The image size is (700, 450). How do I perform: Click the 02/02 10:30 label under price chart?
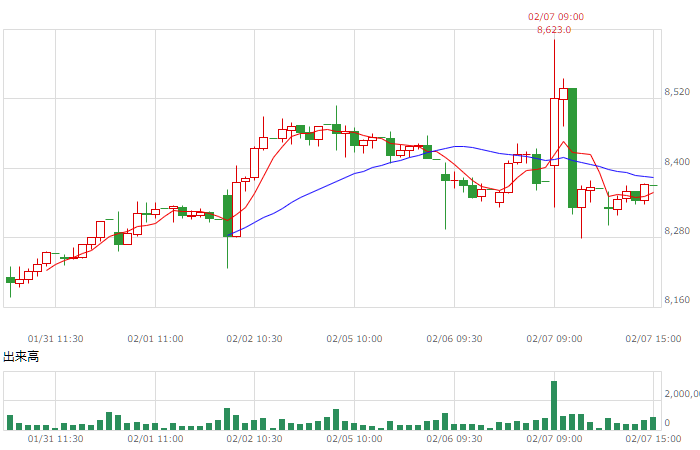pos(254,339)
